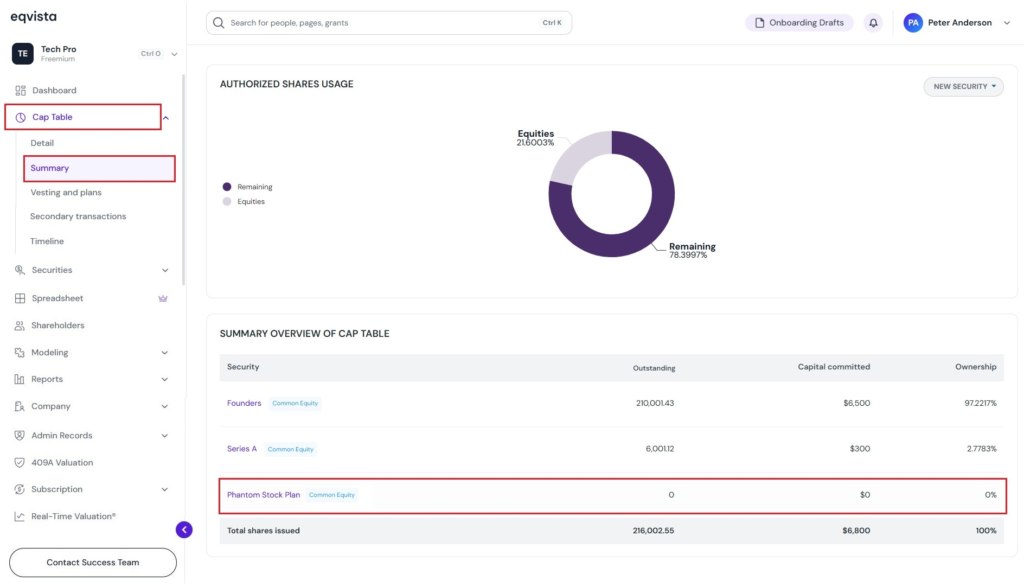The width and height of the screenshot is (1024, 587).
Task: Click the Cap Table pie icon
Action: coord(20,118)
